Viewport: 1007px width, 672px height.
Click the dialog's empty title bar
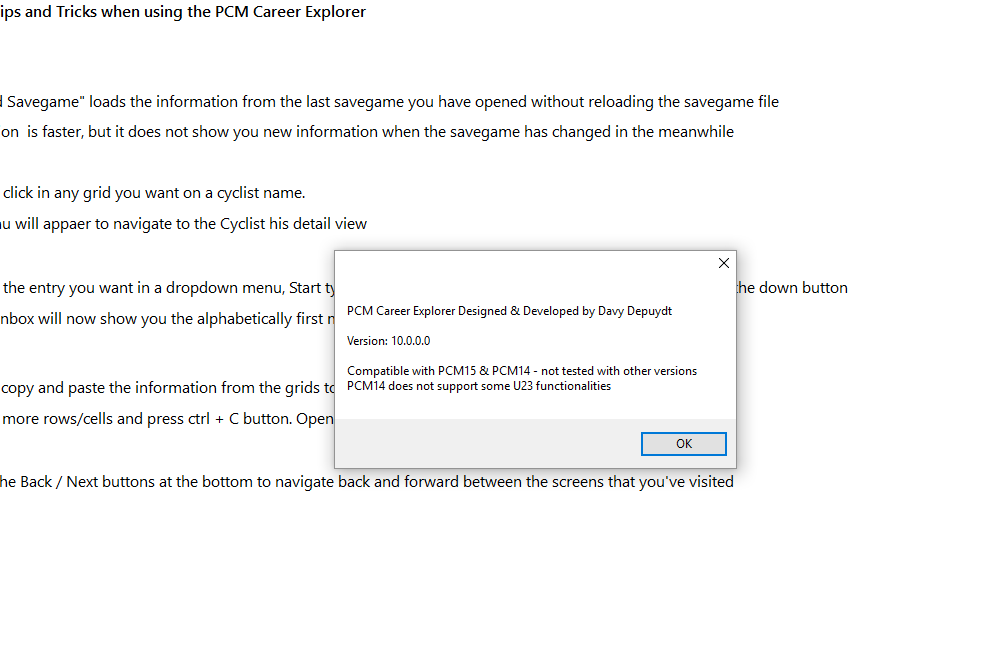pos(520,264)
